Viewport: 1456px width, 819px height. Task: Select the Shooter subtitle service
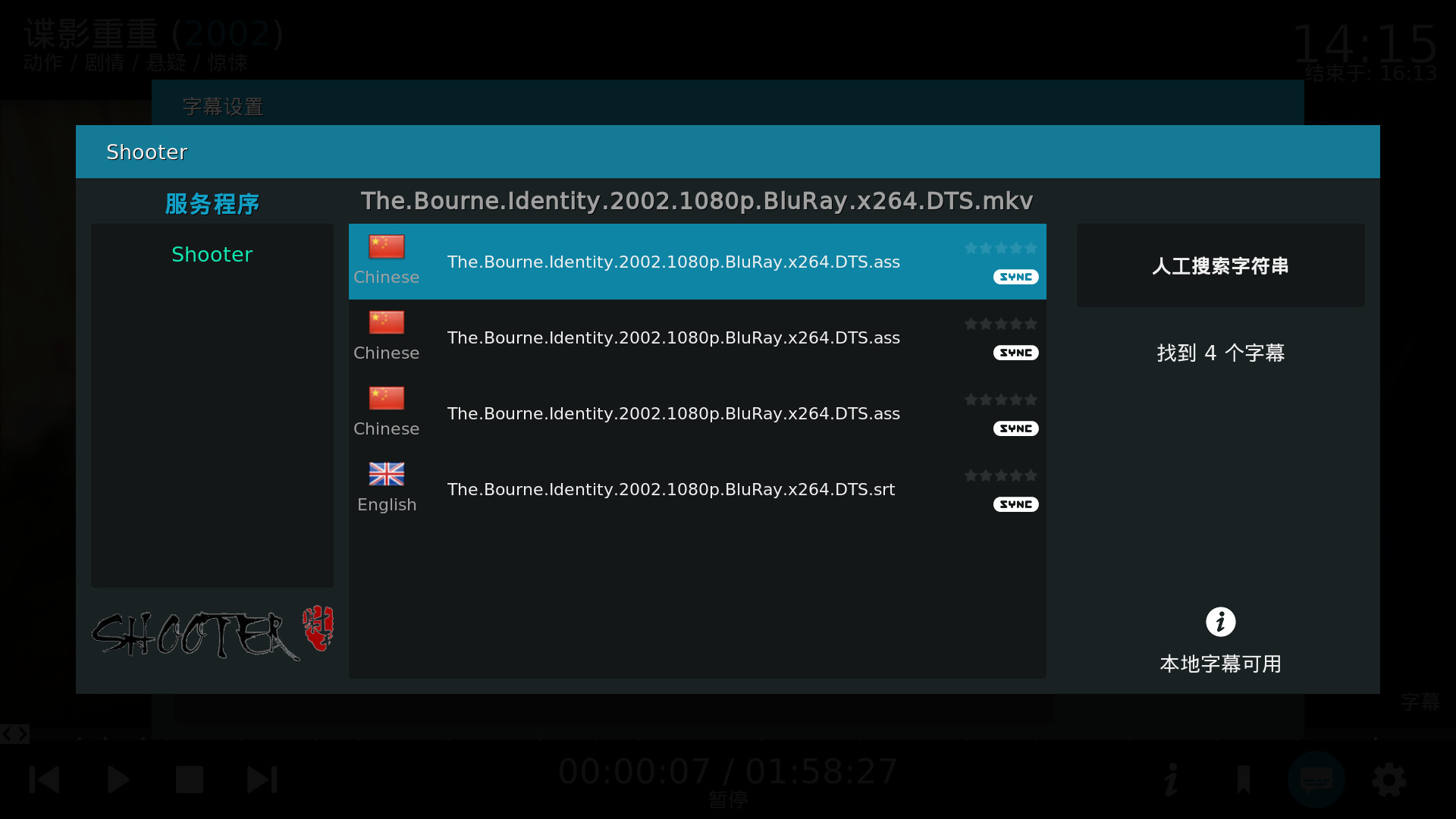coord(212,255)
